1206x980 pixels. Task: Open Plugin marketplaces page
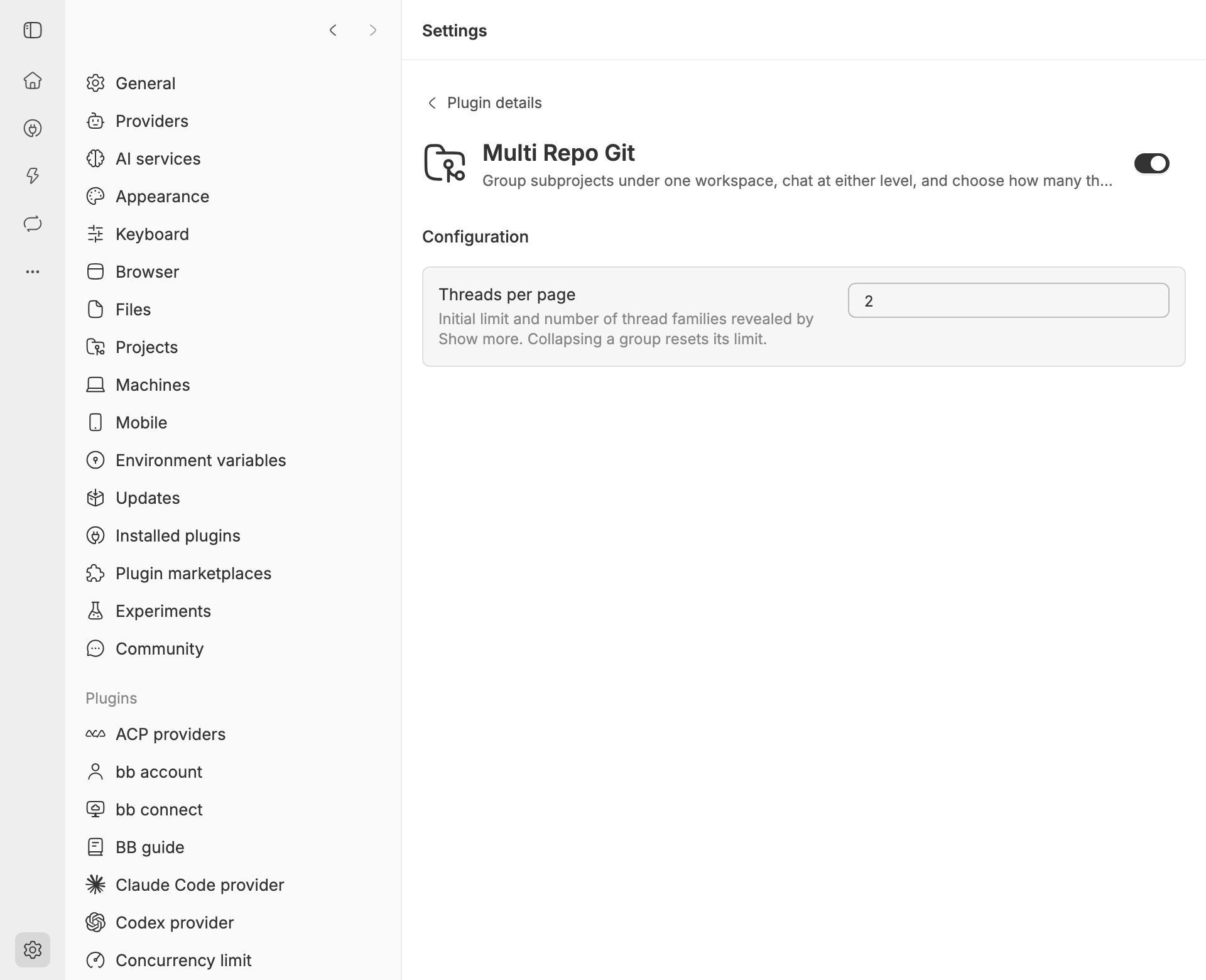click(x=233, y=573)
